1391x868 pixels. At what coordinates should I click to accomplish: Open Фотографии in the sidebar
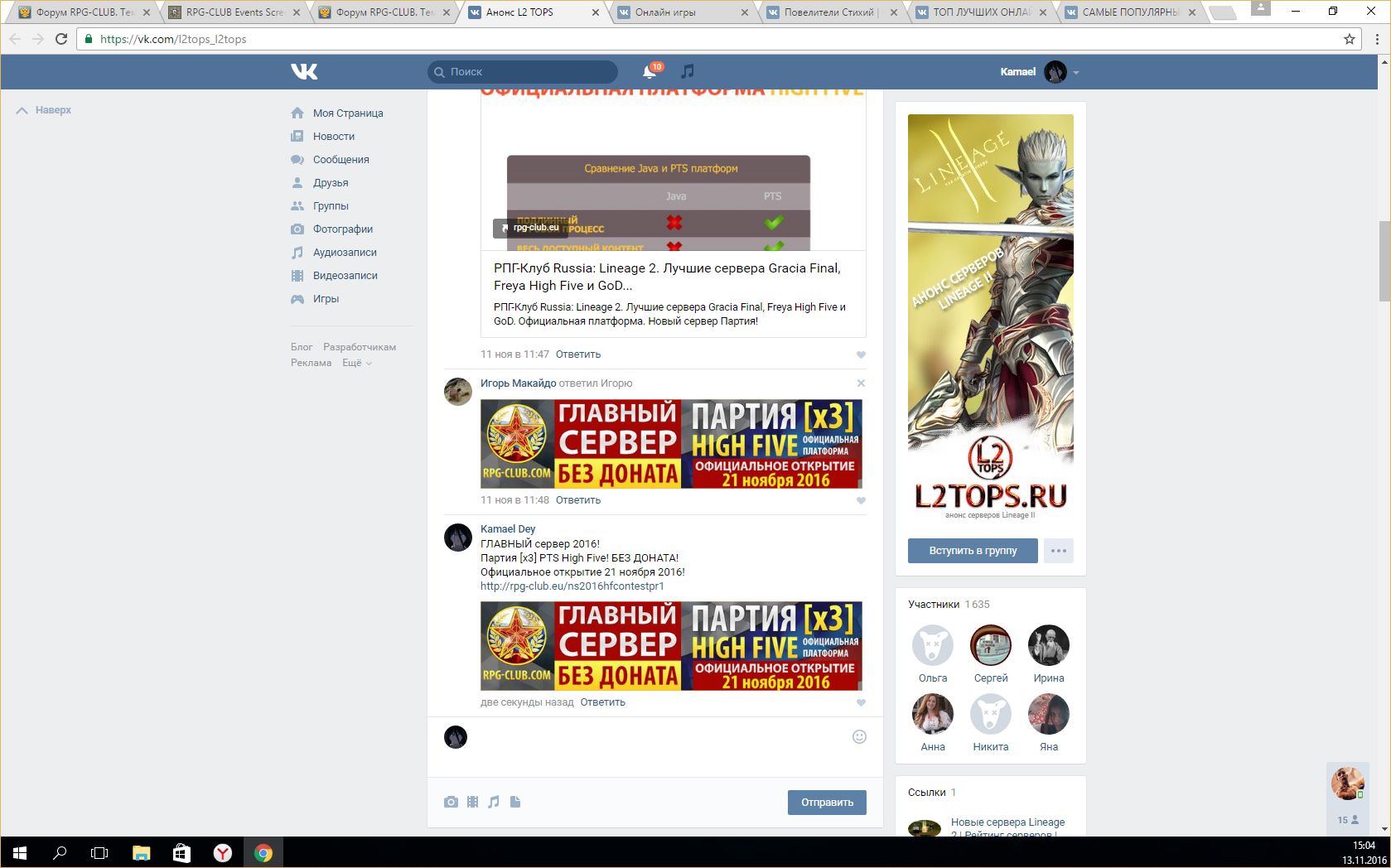pyautogui.click(x=343, y=229)
